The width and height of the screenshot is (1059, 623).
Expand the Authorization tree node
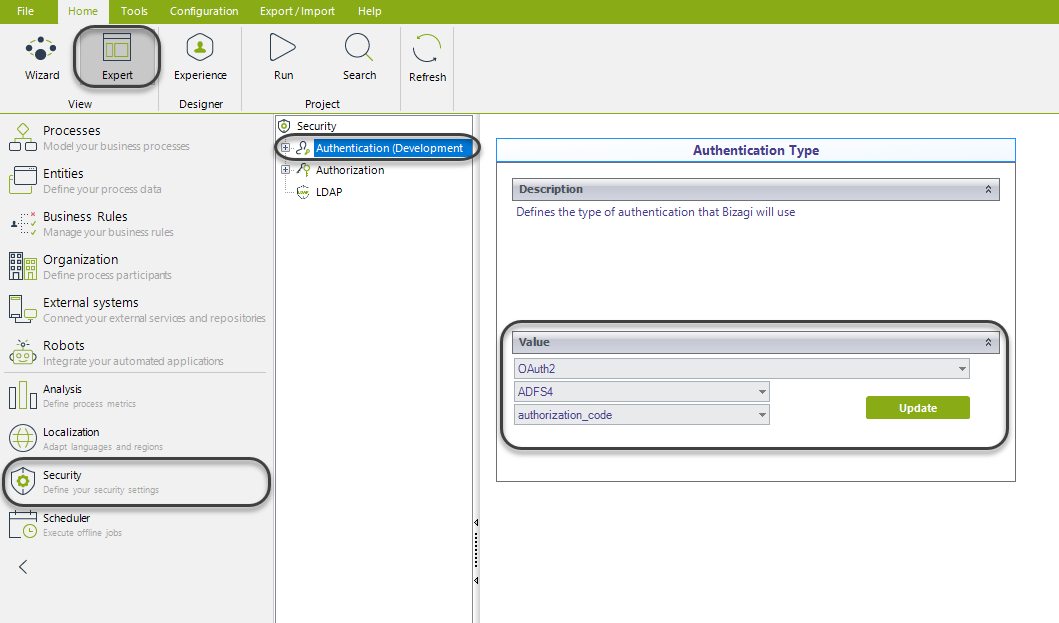[286, 170]
